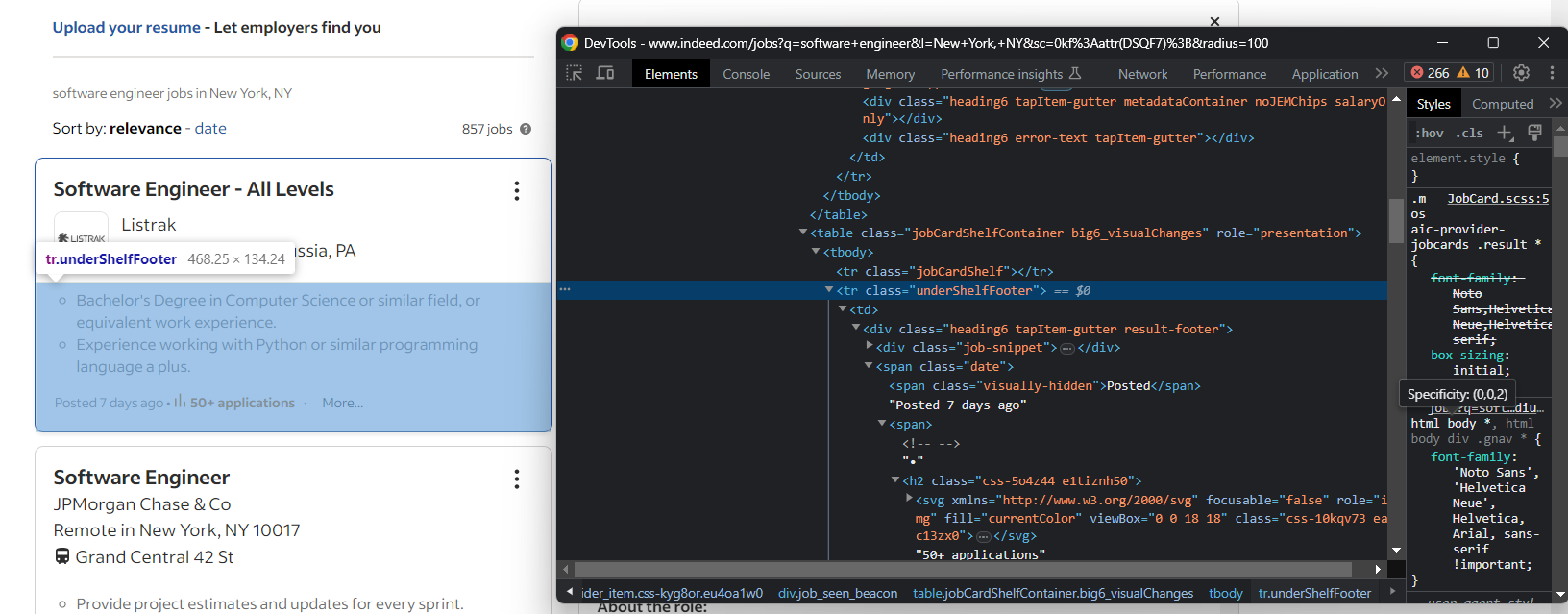Toggle the computed styles sidebar icon
The width and height of the screenshot is (1568, 614).
[x=1534, y=133]
